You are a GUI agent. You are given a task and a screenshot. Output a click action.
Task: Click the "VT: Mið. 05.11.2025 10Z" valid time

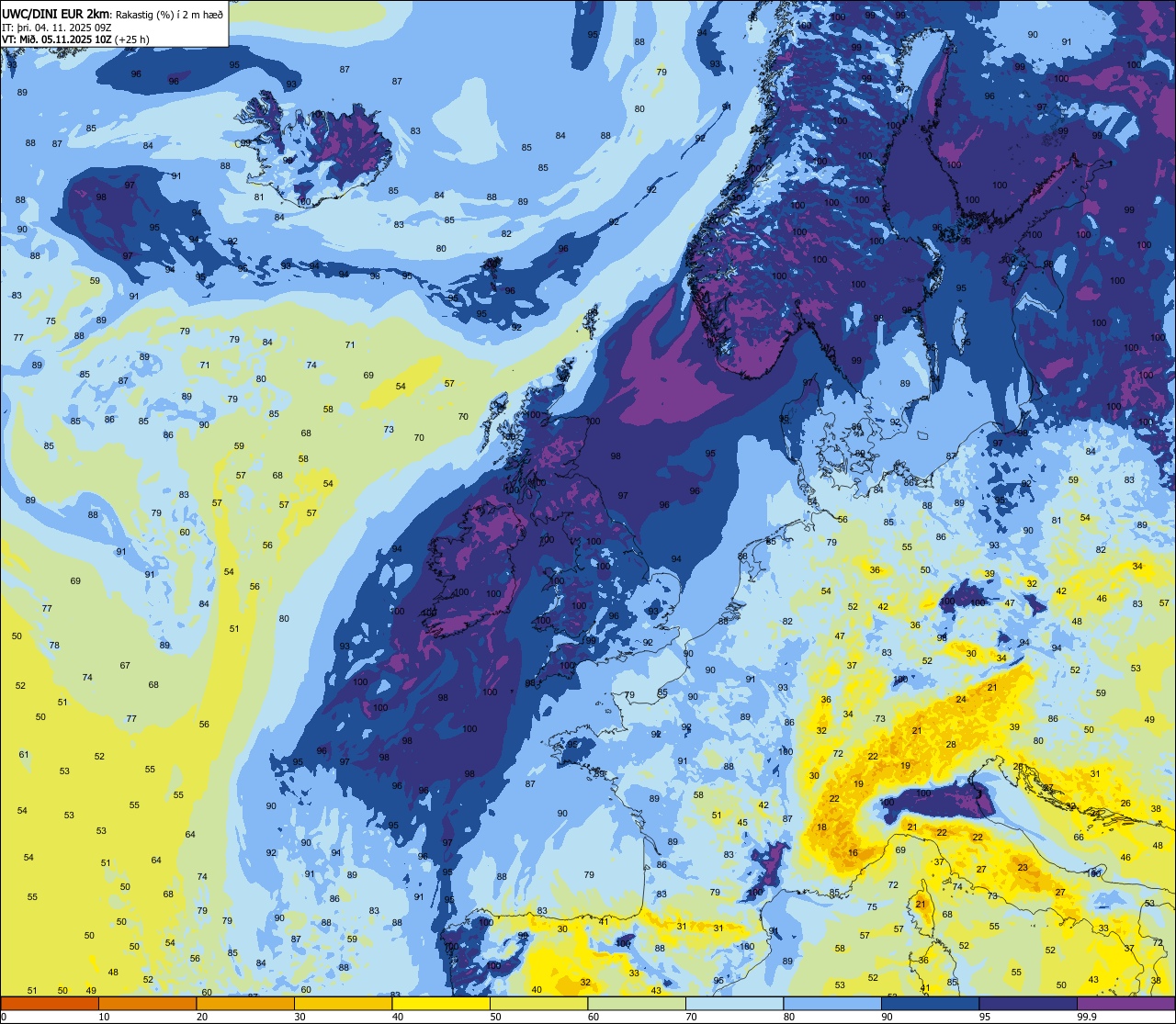pos(57,39)
